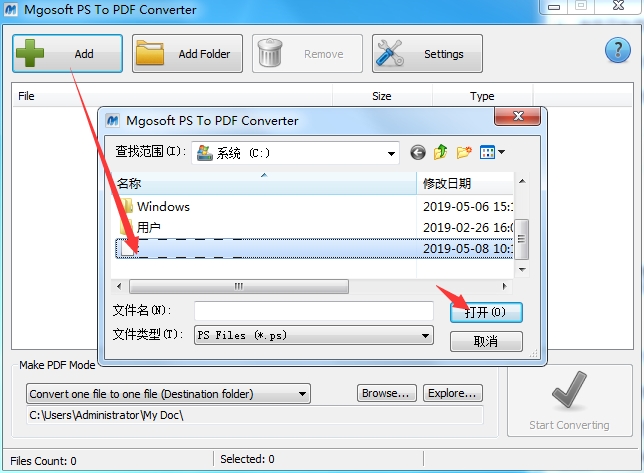The image size is (644, 473).
Task: Click the green plus Add button
Action: [67, 54]
